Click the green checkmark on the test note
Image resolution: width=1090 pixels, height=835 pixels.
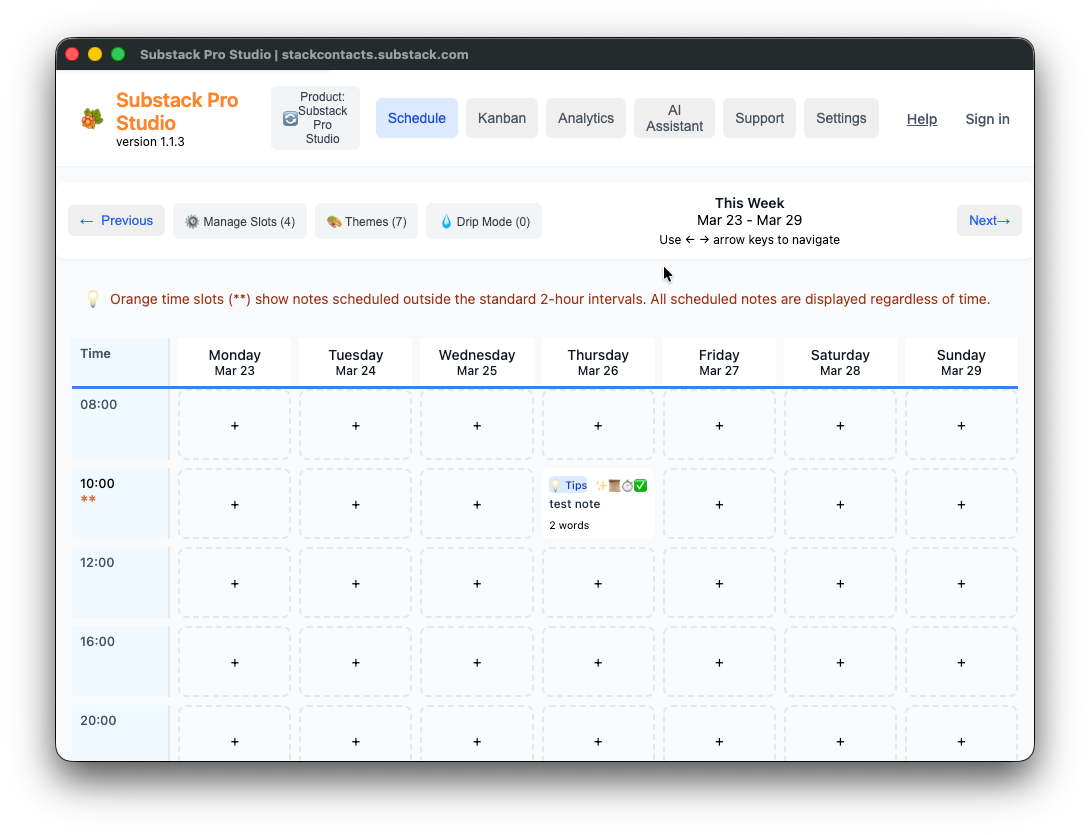coord(640,485)
